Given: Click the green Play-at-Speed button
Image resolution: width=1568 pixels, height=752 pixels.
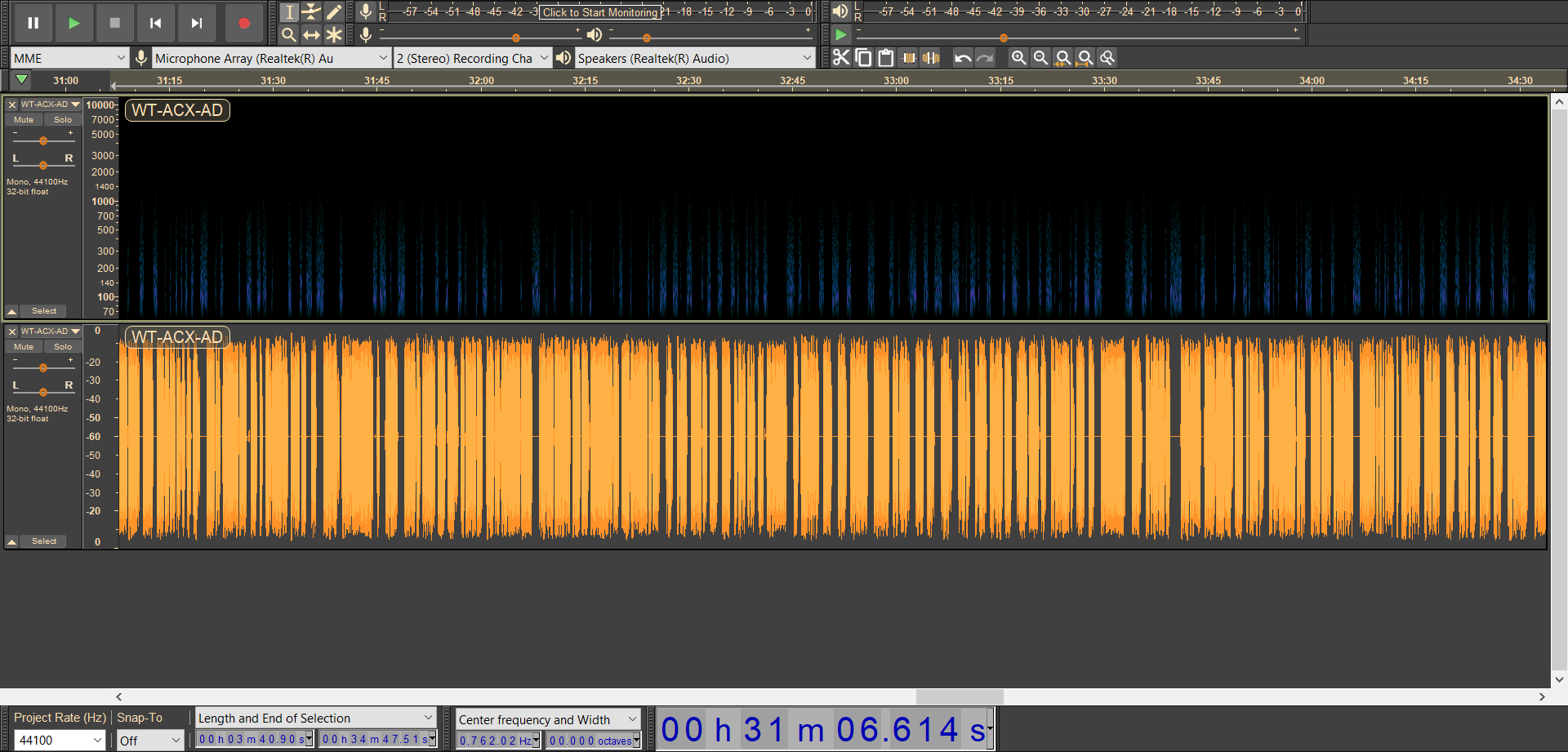Looking at the screenshot, I should click(841, 34).
